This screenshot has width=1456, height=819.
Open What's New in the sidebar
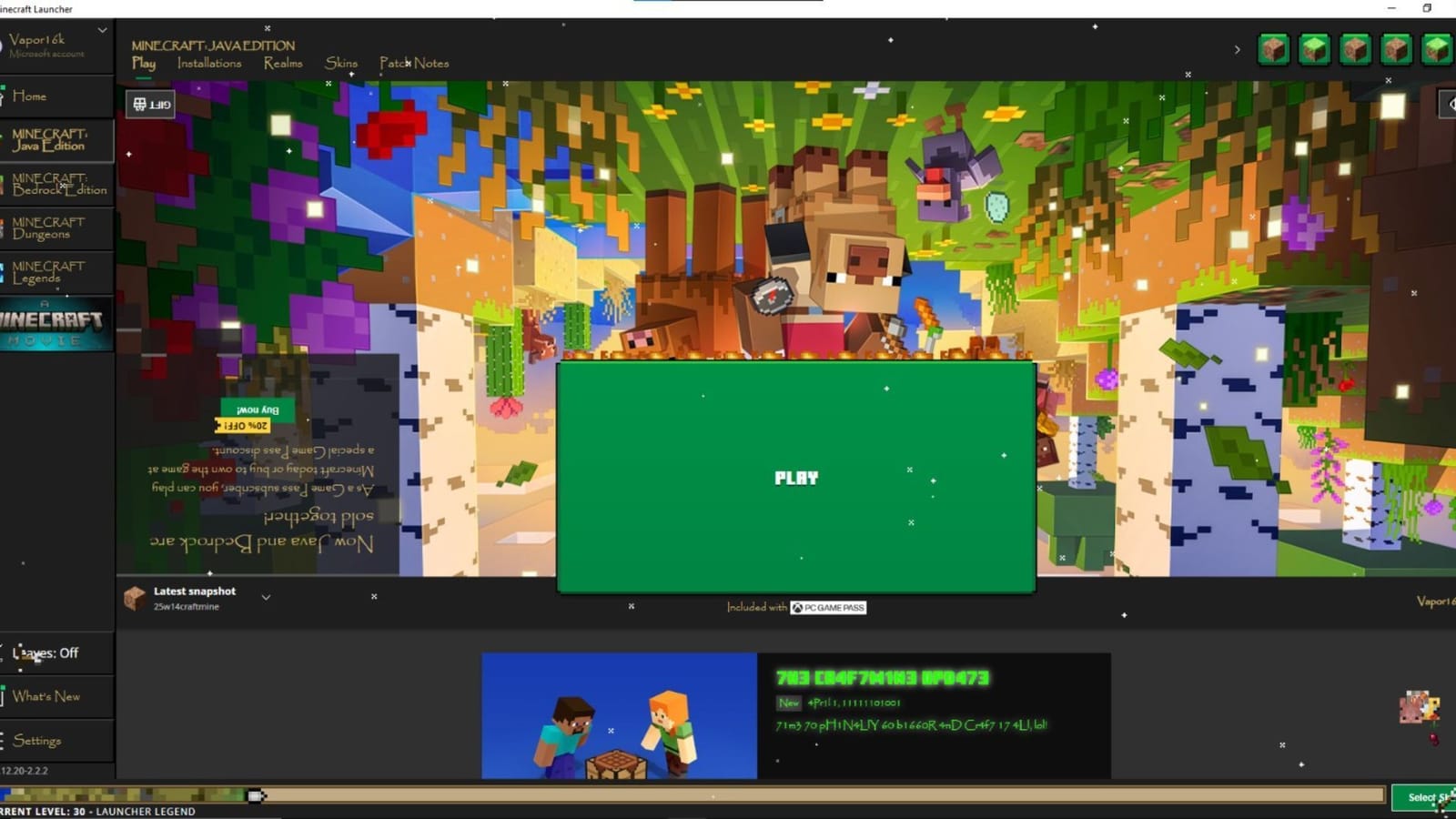[x=47, y=696]
